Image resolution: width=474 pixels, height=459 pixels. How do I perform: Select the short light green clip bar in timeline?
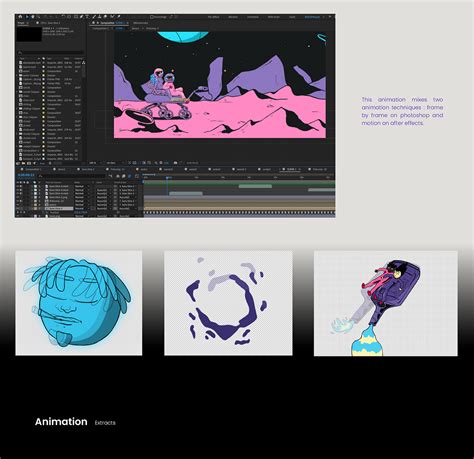click(x=255, y=186)
